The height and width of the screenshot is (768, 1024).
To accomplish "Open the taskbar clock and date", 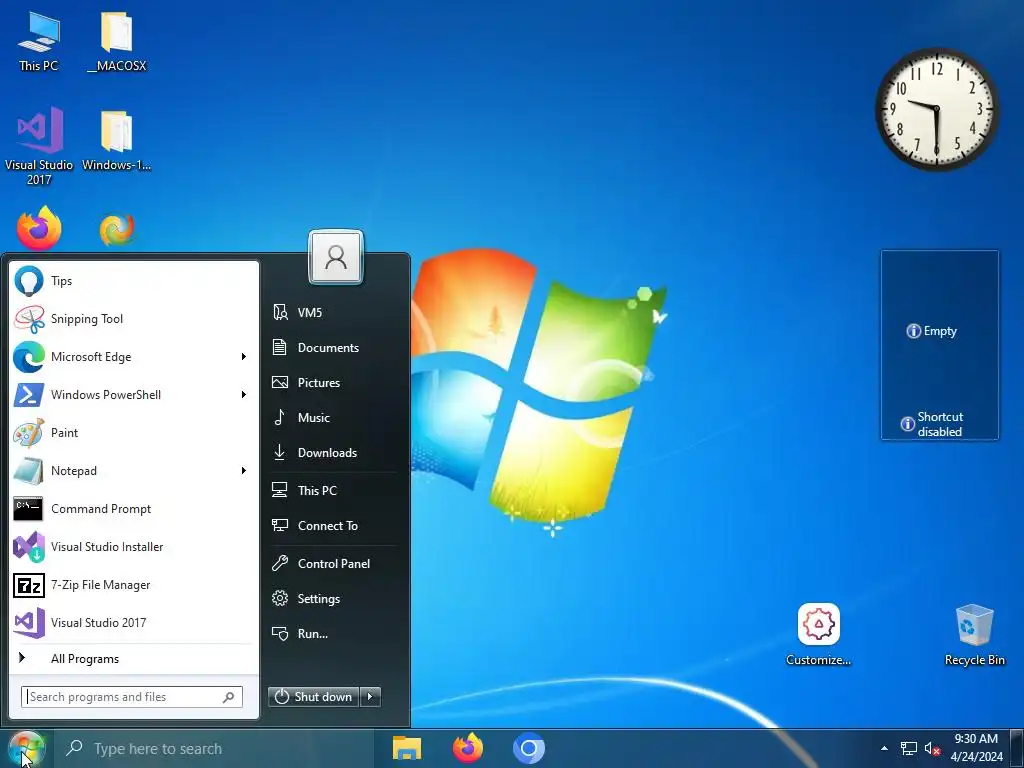I will pyautogui.click(x=976, y=748).
